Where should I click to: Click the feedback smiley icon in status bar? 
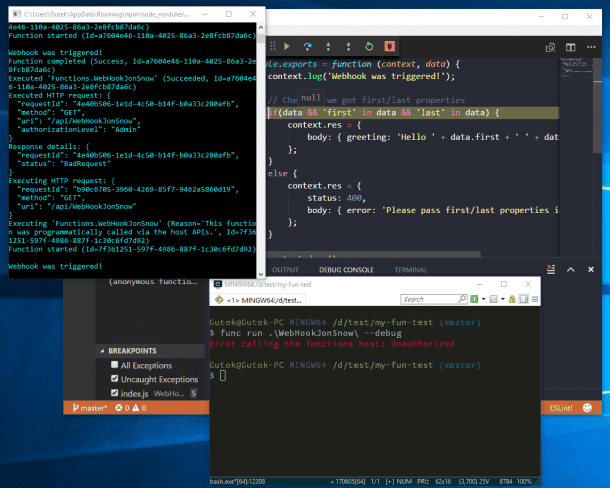[x=587, y=407]
